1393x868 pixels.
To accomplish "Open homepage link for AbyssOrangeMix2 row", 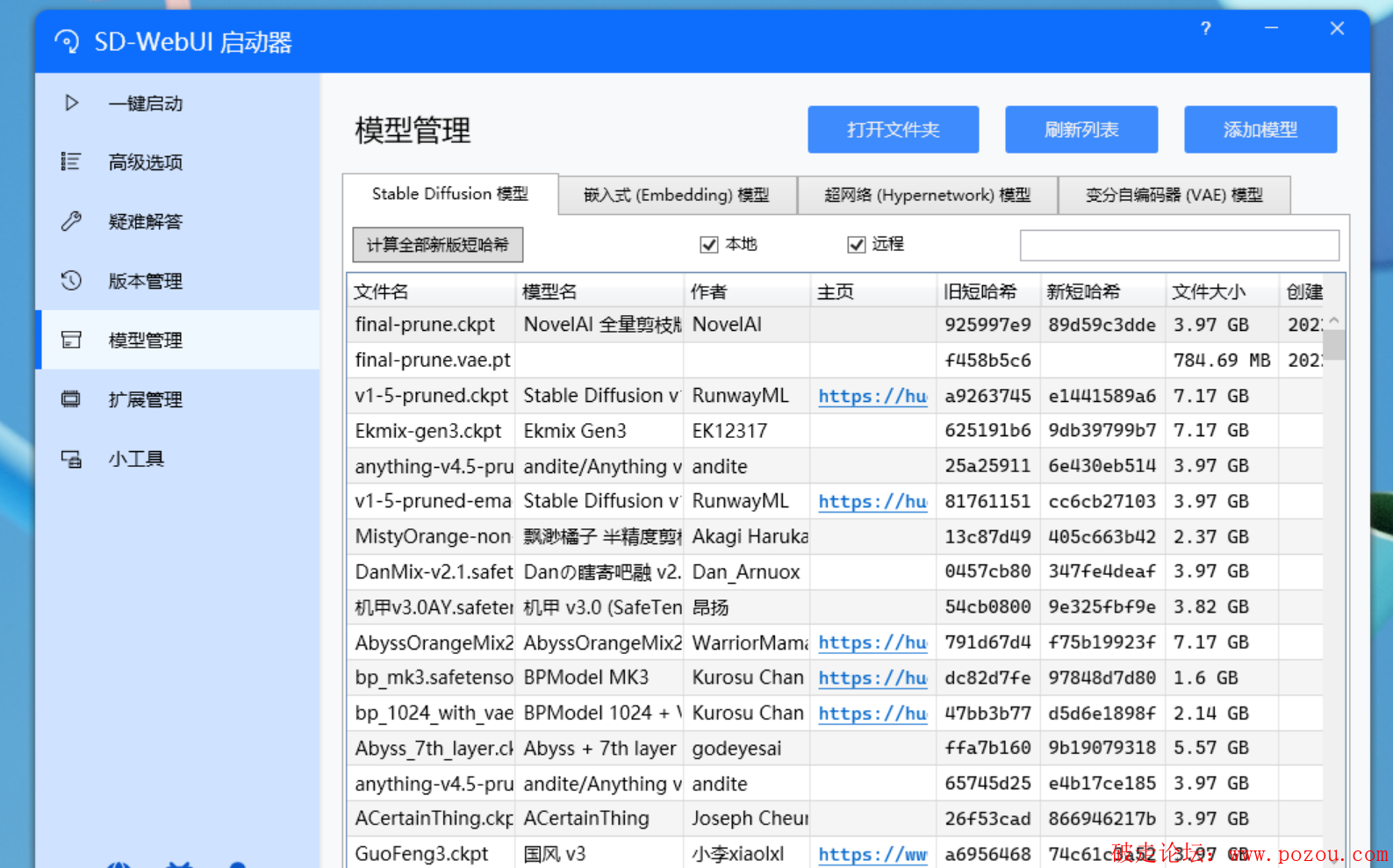I will click(x=872, y=642).
